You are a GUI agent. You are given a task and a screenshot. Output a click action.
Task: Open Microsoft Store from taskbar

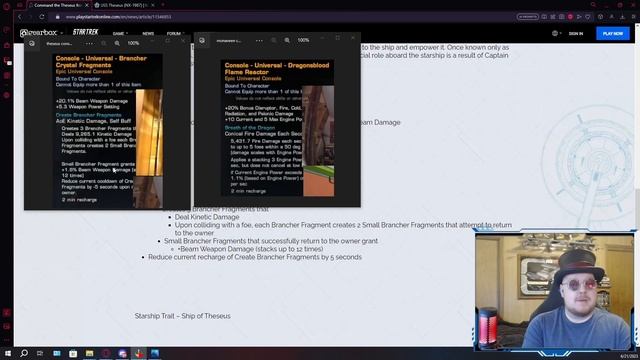(73, 353)
